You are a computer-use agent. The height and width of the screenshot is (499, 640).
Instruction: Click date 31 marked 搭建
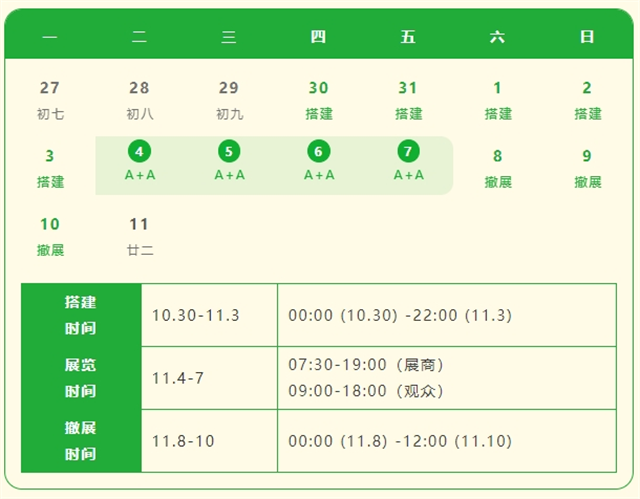coord(408,99)
